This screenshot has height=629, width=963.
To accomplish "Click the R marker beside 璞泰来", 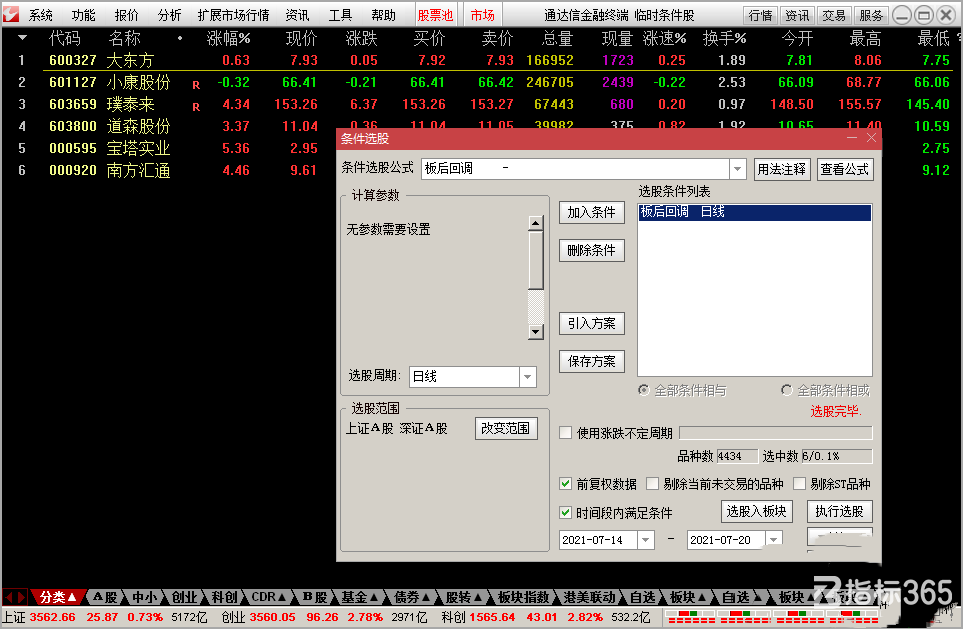I will pyautogui.click(x=196, y=107).
